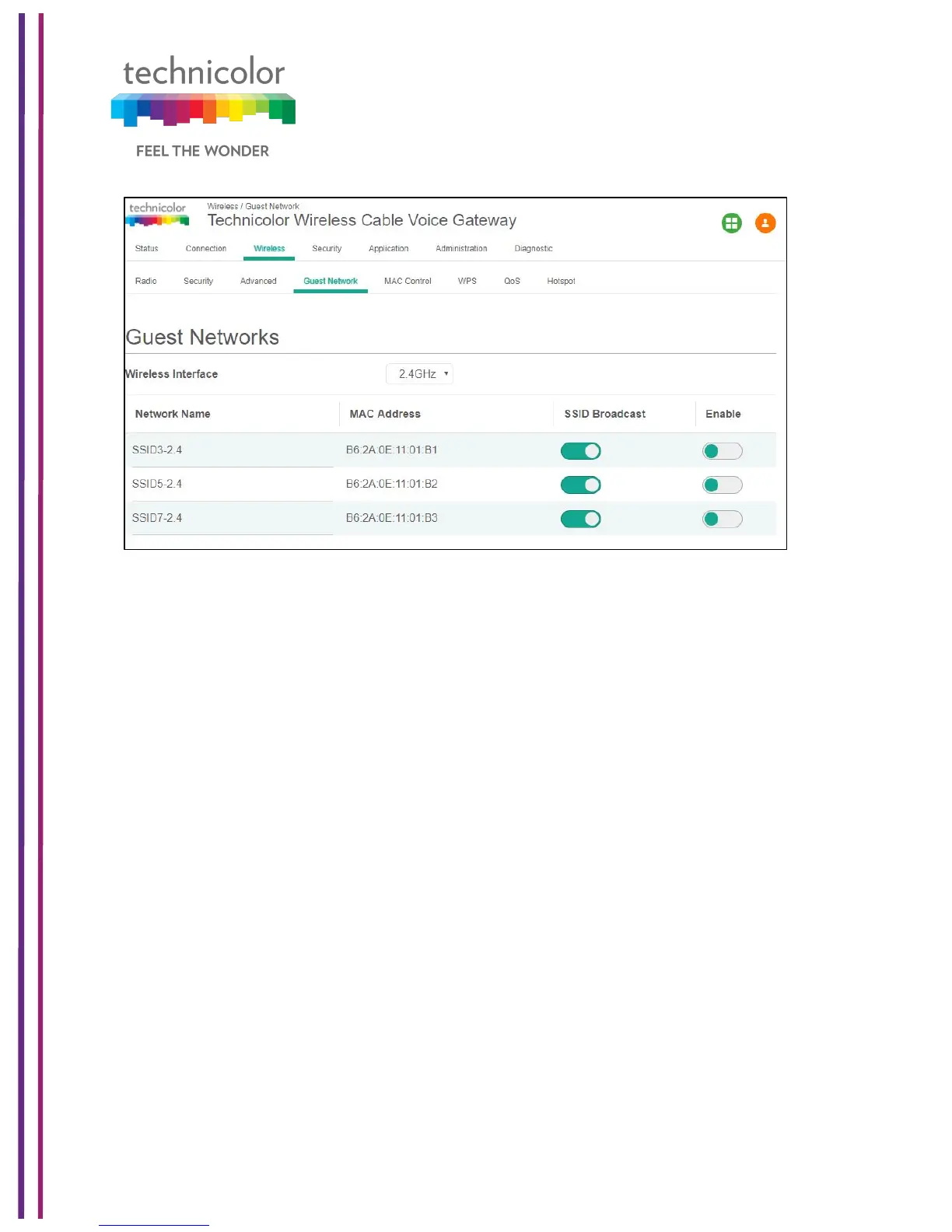952x1232 pixels.
Task: Open the Security wireless sub-tab
Action: pyautogui.click(x=198, y=282)
